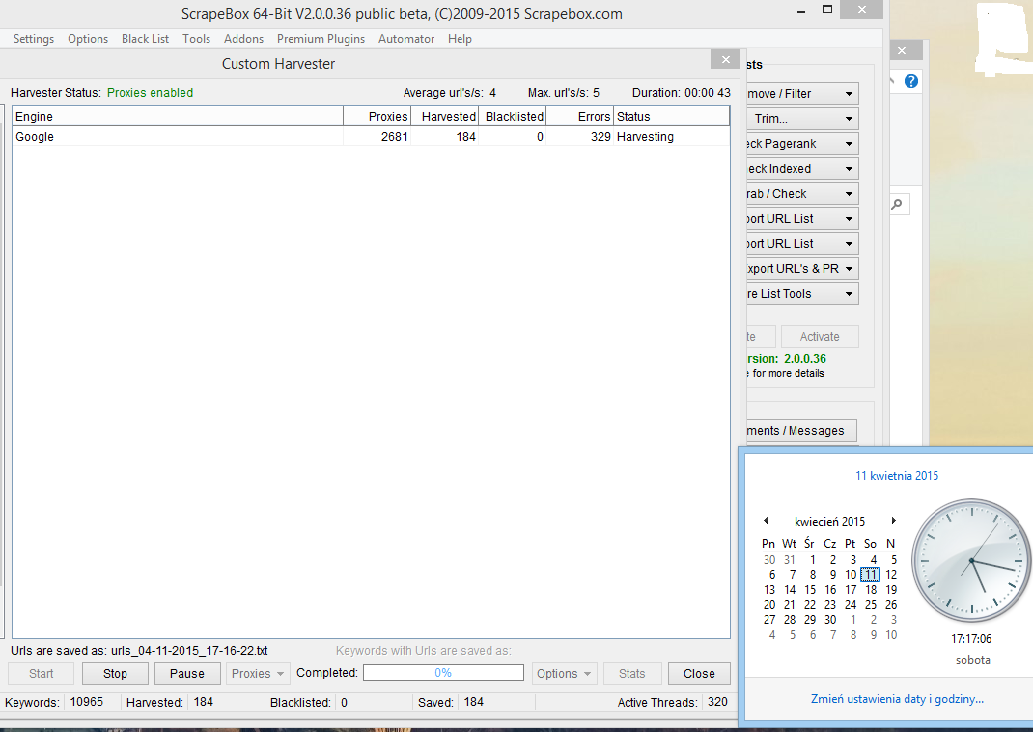Click the kwiecień 2015 month title
Screen dimensions: 1033x732
point(830,522)
